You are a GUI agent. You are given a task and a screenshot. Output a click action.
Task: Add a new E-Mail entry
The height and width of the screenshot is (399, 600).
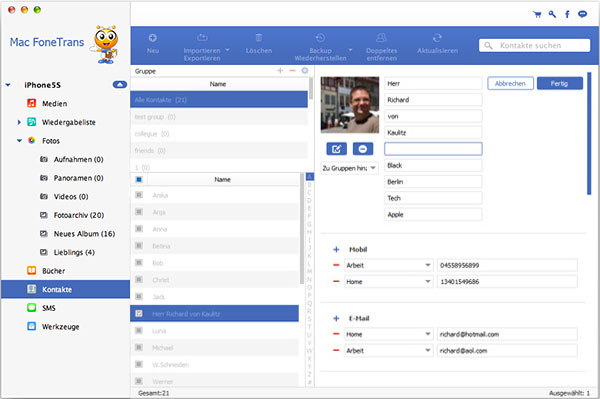(x=336, y=318)
